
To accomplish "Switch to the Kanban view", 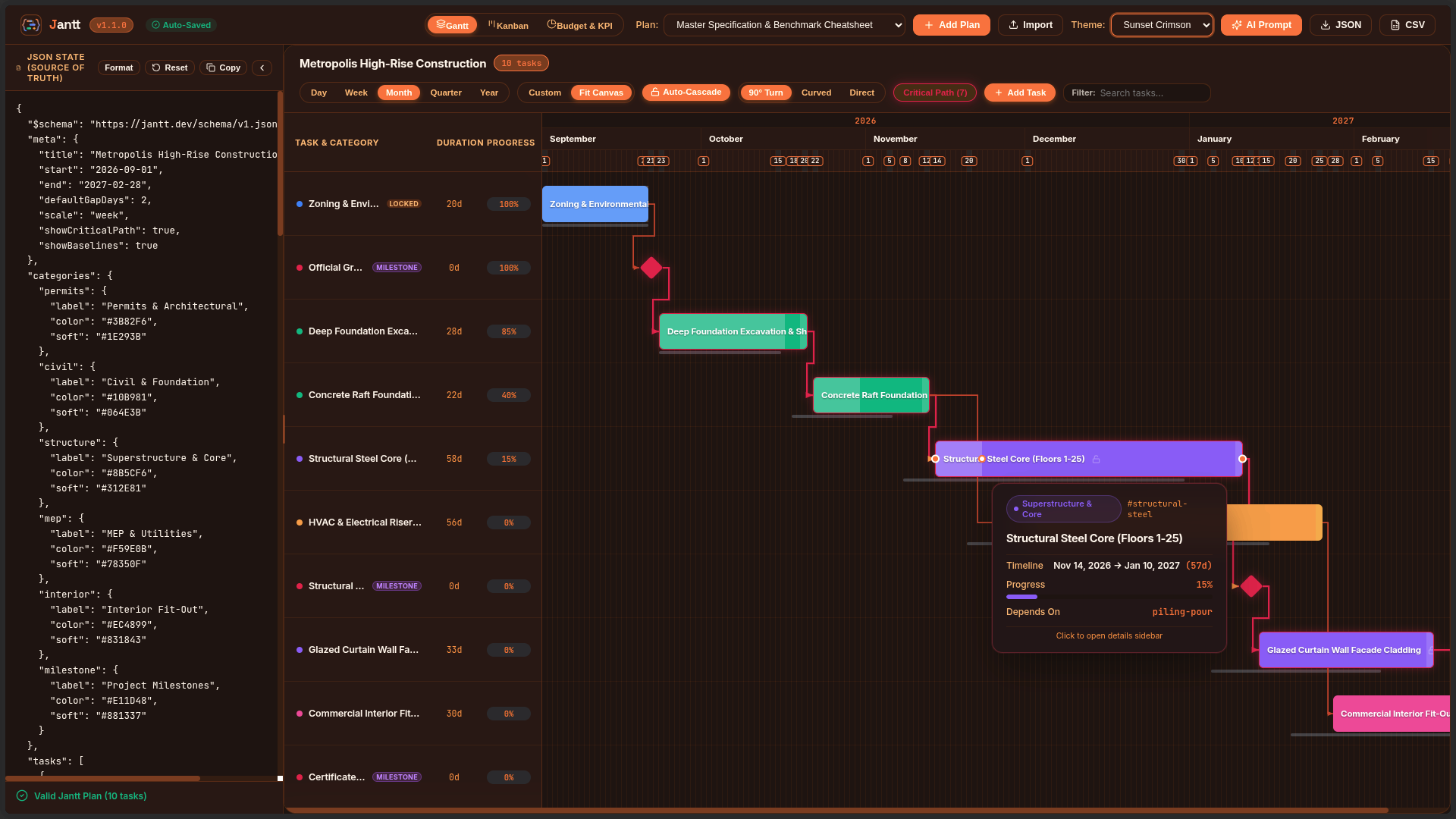I will [508, 25].
